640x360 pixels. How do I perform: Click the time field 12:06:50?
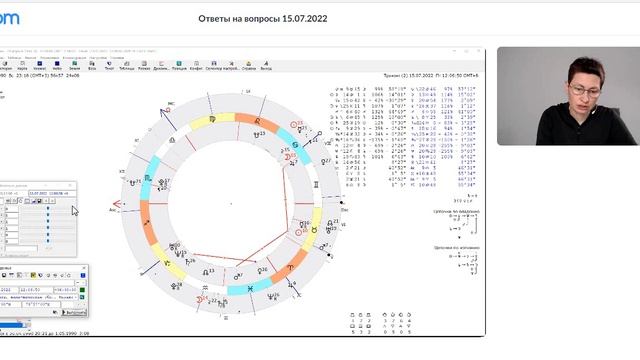(x=36, y=290)
